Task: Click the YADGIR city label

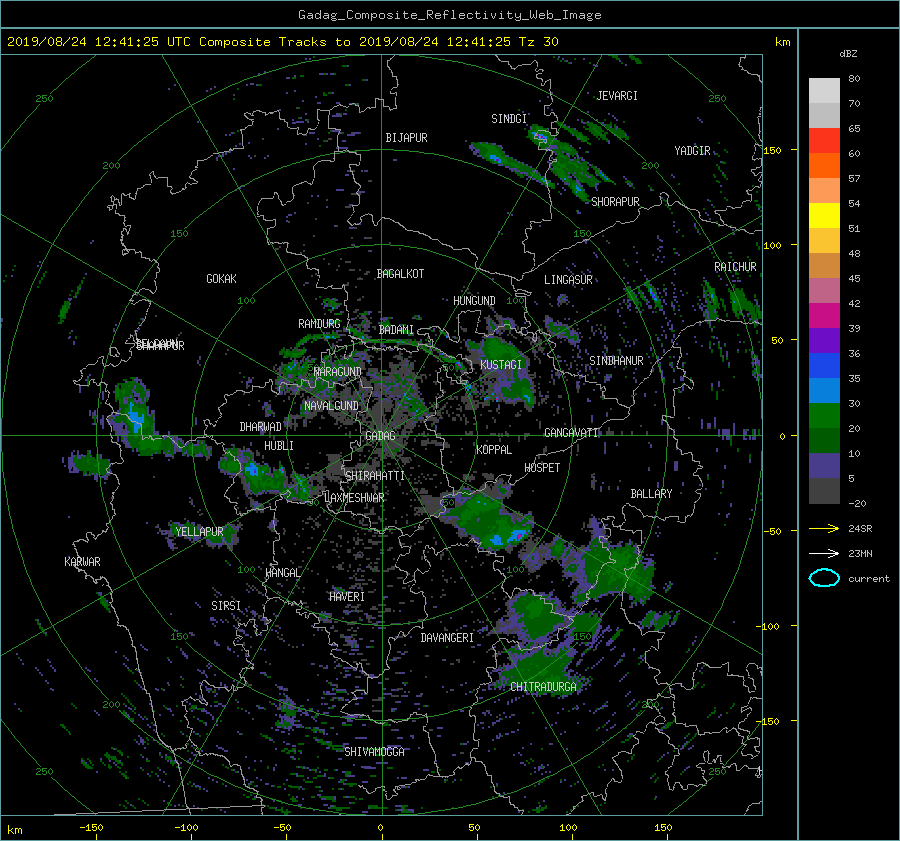Action: [692, 151]
